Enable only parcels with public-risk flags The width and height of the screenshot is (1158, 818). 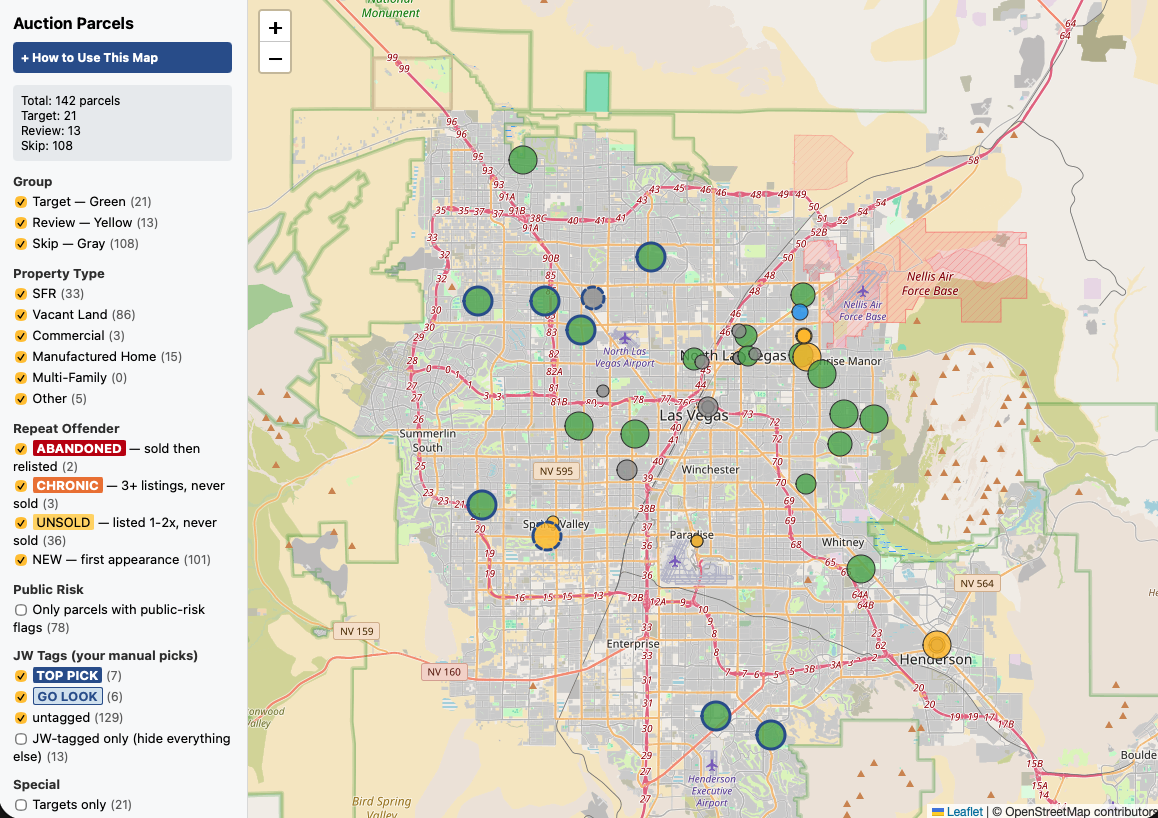(x=21, y=610)
